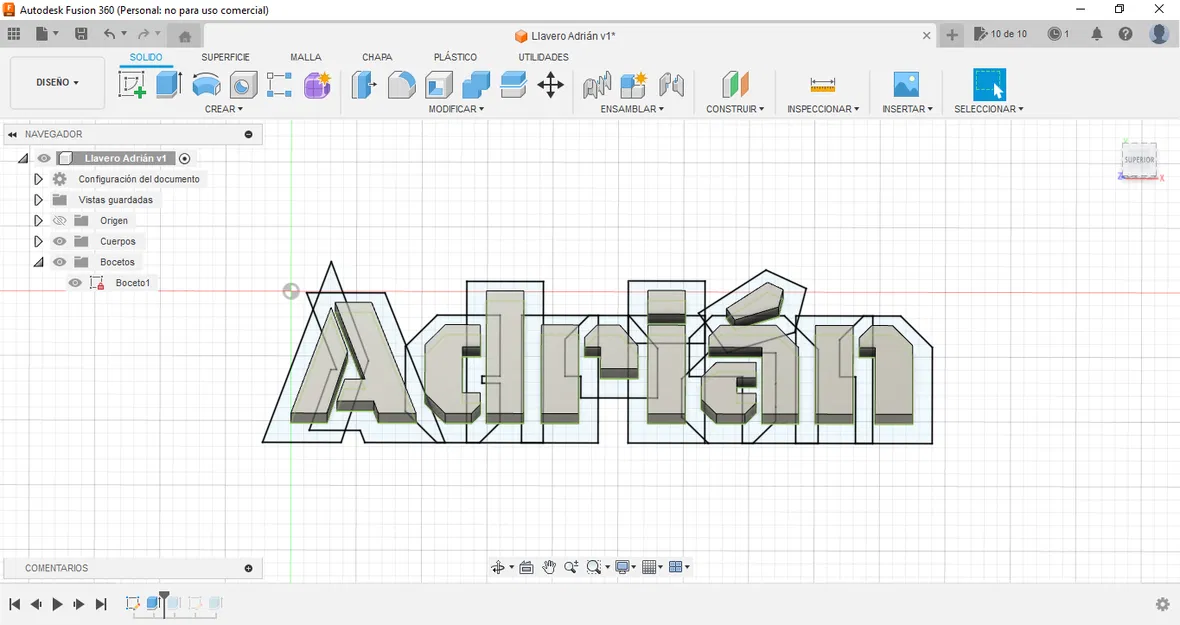Open the MODIFICAR dropdown menu

[456, 109]
